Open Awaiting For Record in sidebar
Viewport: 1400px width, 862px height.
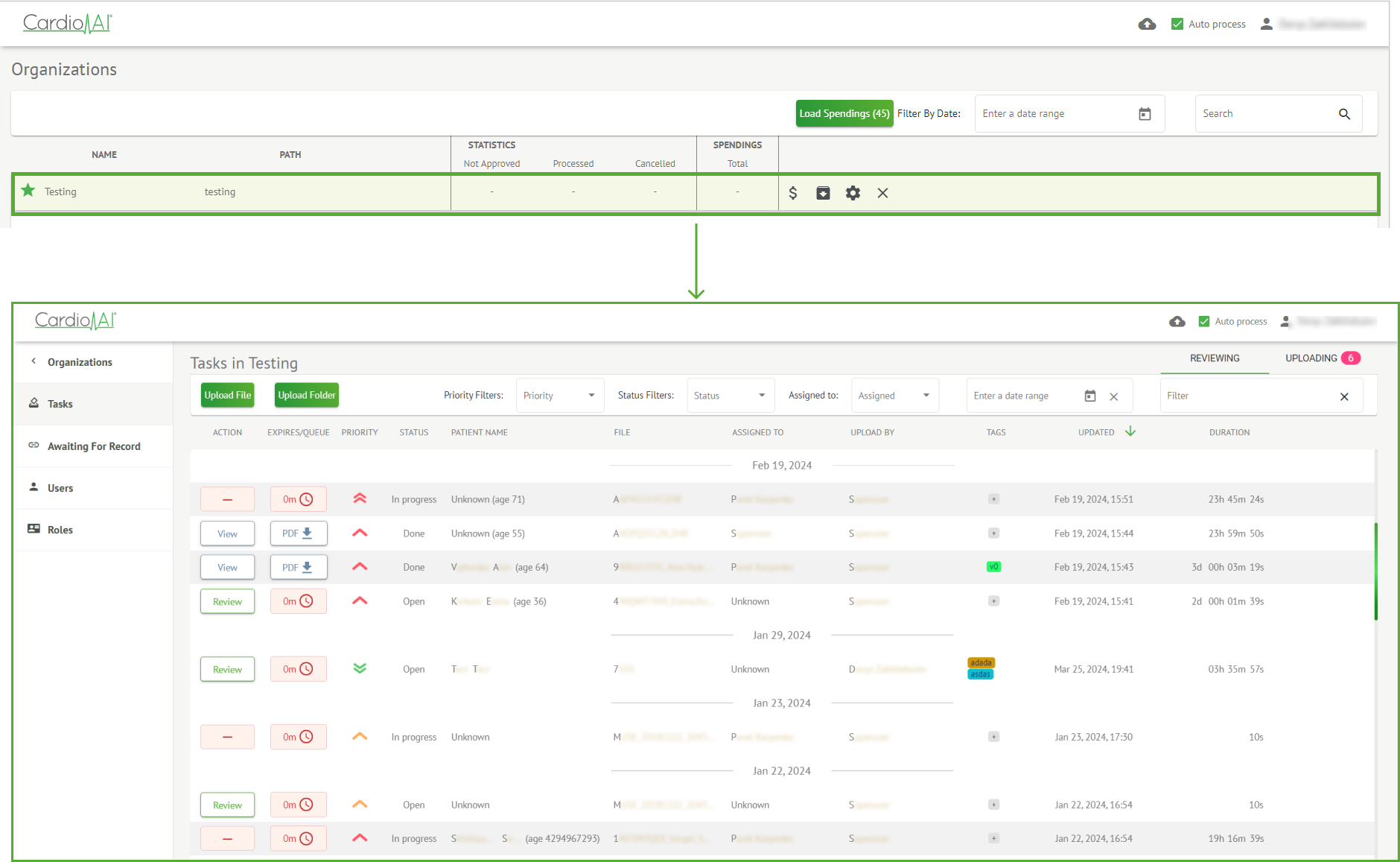94,446
